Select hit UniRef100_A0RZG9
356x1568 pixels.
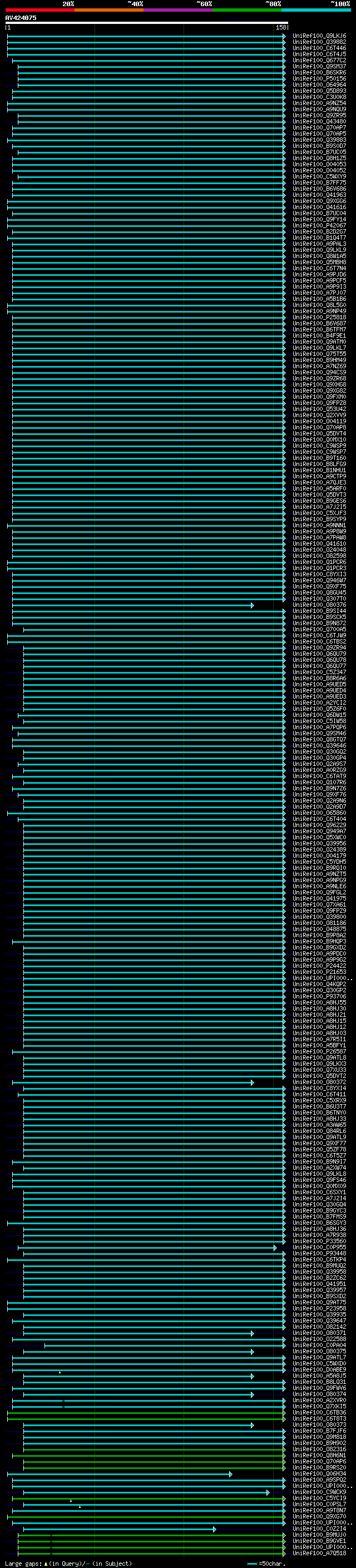pyautogui.click(x=319, y=770)
